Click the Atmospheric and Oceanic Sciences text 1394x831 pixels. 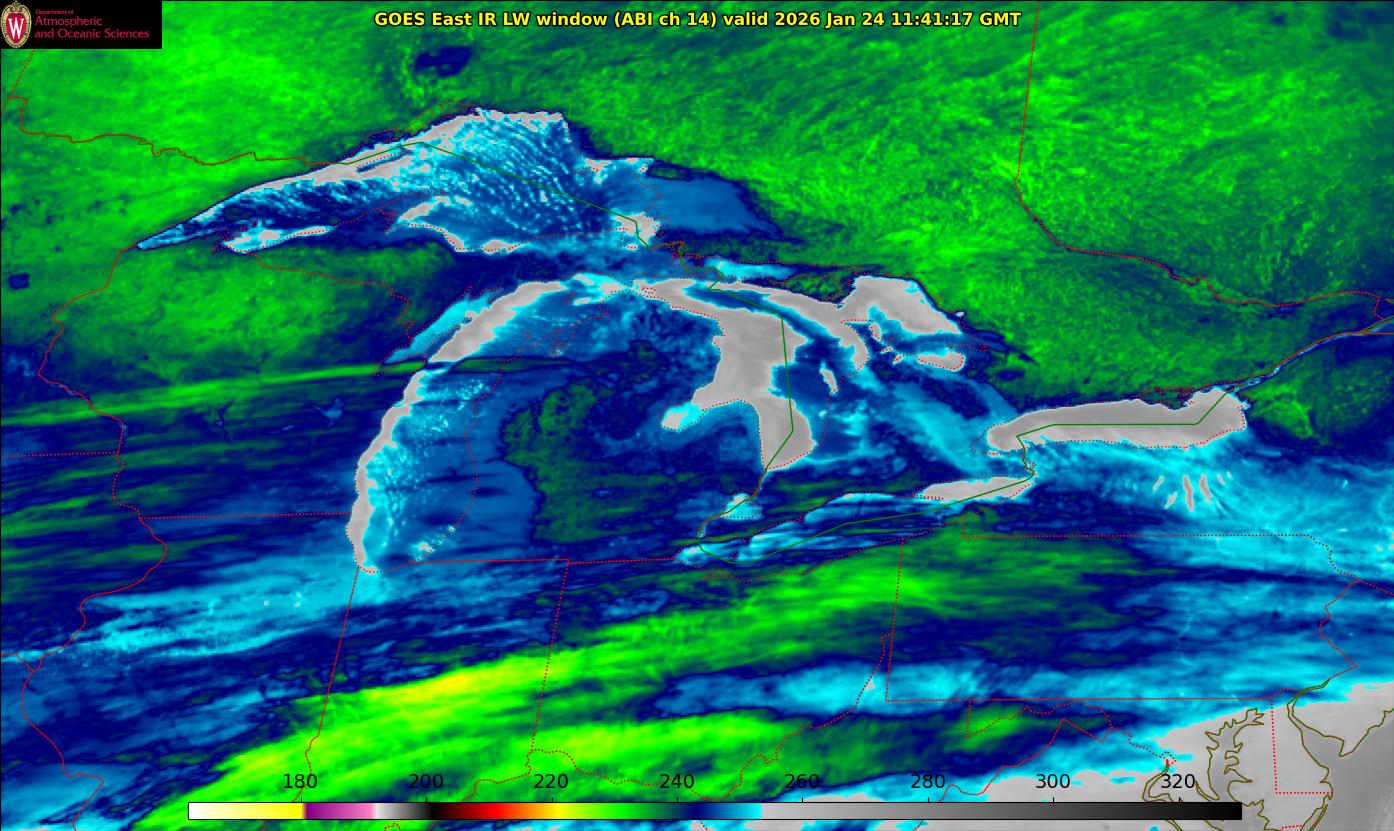pos(91,27)
